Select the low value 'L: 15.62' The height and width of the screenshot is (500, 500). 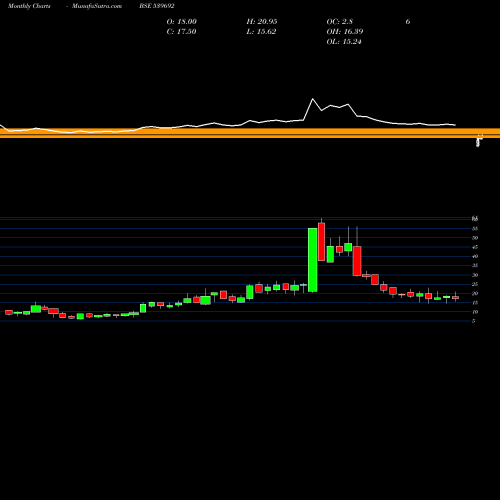coord(261,32)
